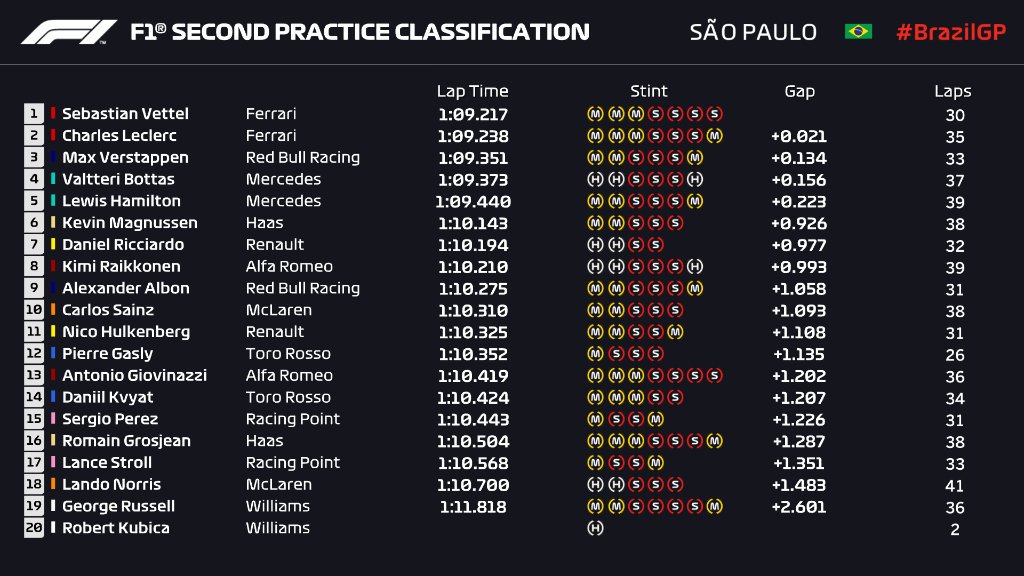Click the Brazil flag icon
Image resolution: width=1024 pixels, height=576 pixels.
tap(858, 32)
